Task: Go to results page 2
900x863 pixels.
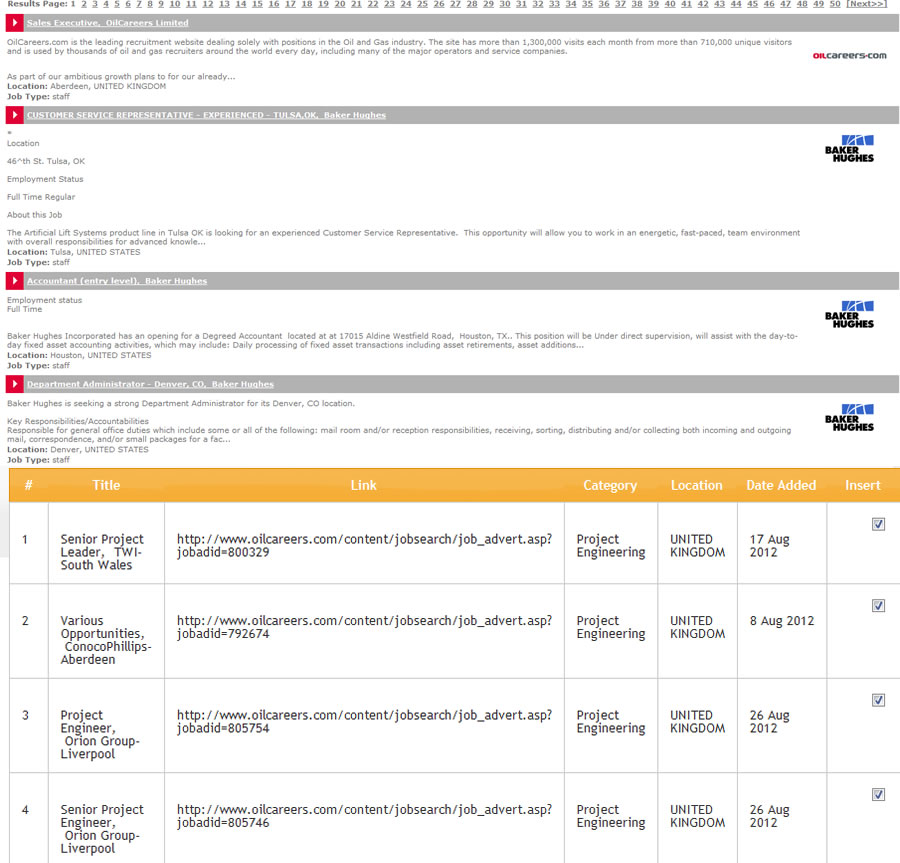Action: click(84, 4)
